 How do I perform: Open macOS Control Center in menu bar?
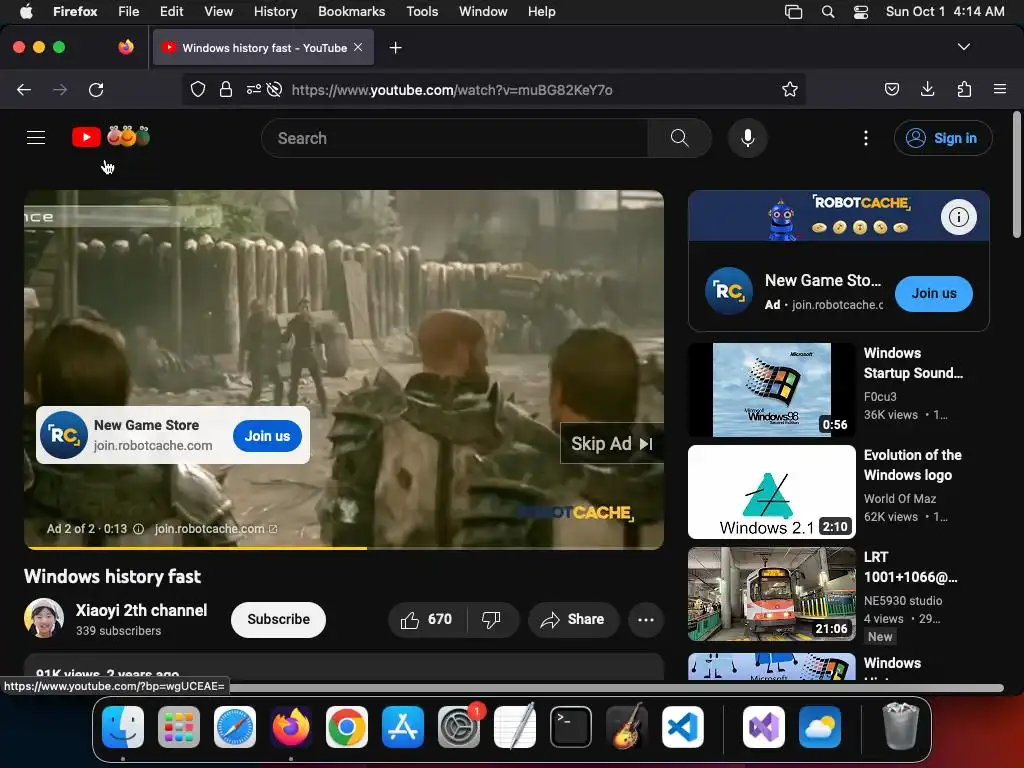click(861, 12)
